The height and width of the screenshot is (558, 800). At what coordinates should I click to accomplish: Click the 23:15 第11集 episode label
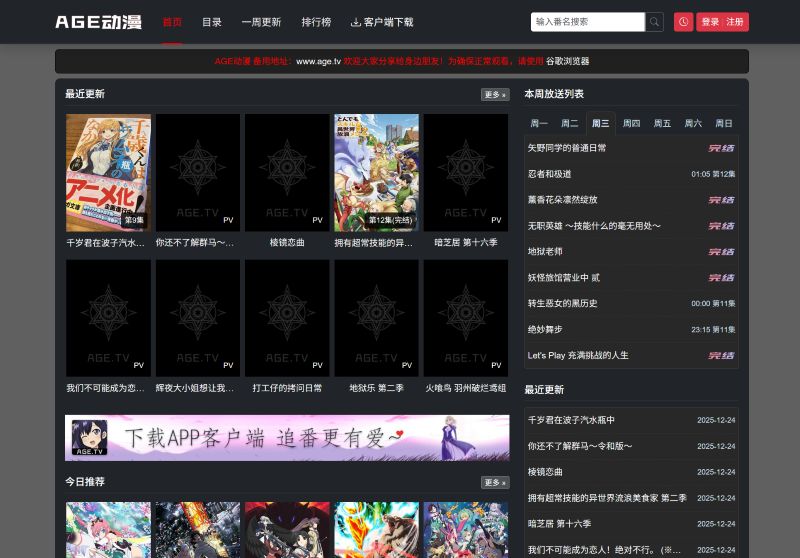[x=713, y=329]
